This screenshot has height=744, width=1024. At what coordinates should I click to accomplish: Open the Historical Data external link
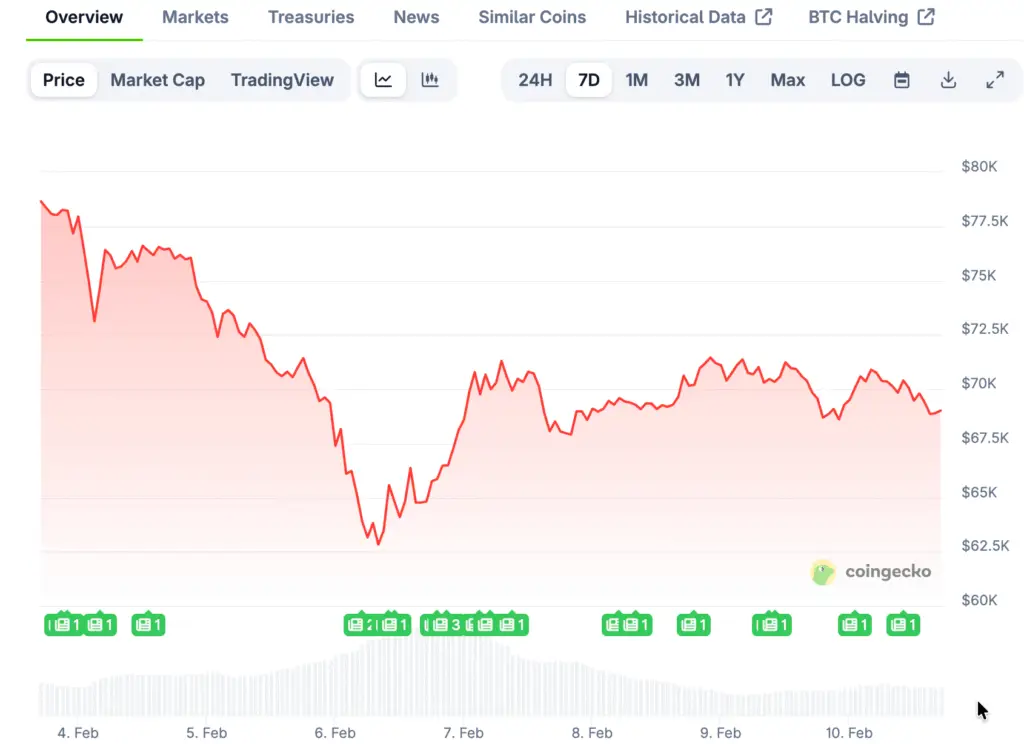point(698,17)
